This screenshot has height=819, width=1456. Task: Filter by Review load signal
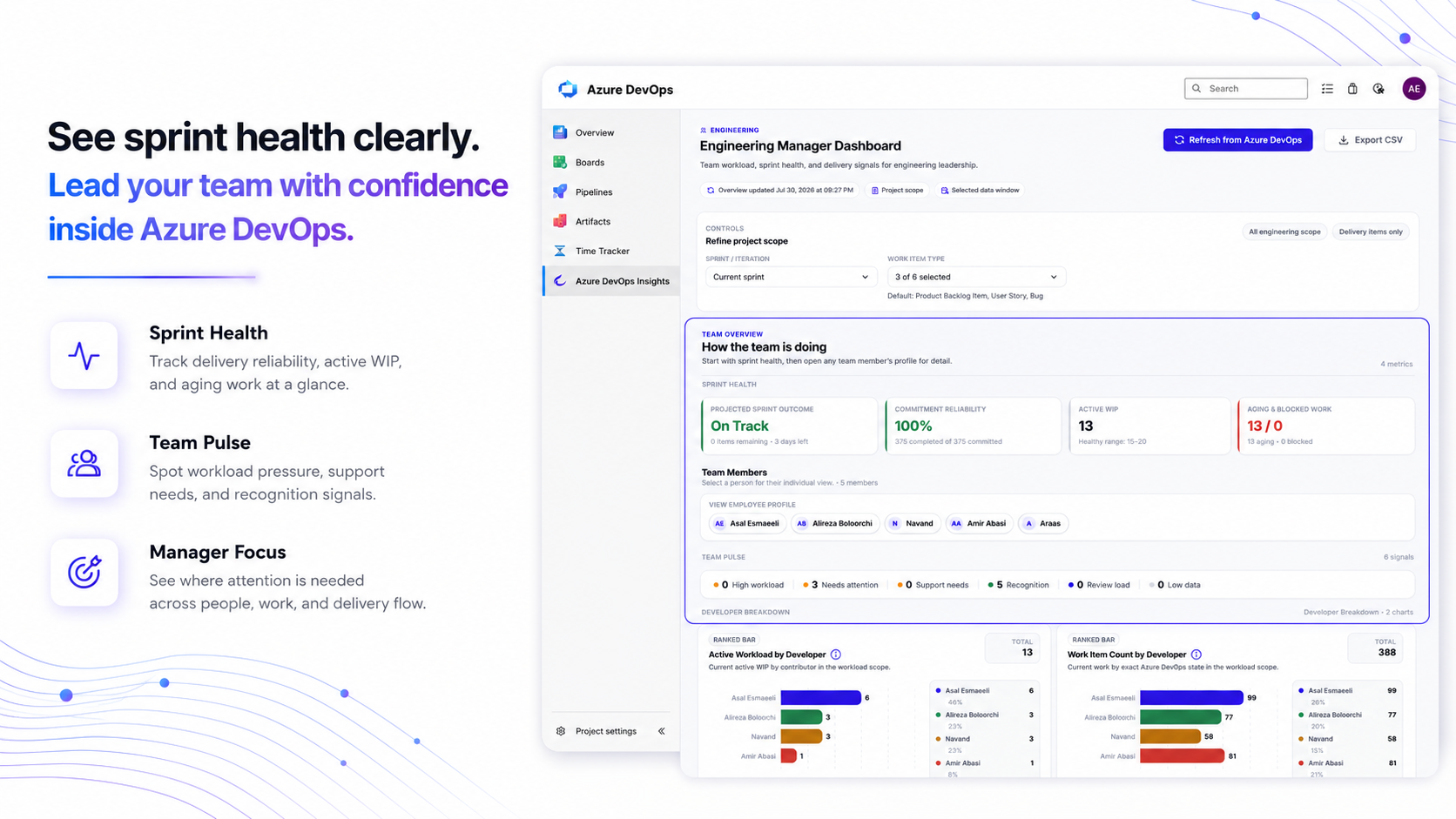[x=1099, y=585]
